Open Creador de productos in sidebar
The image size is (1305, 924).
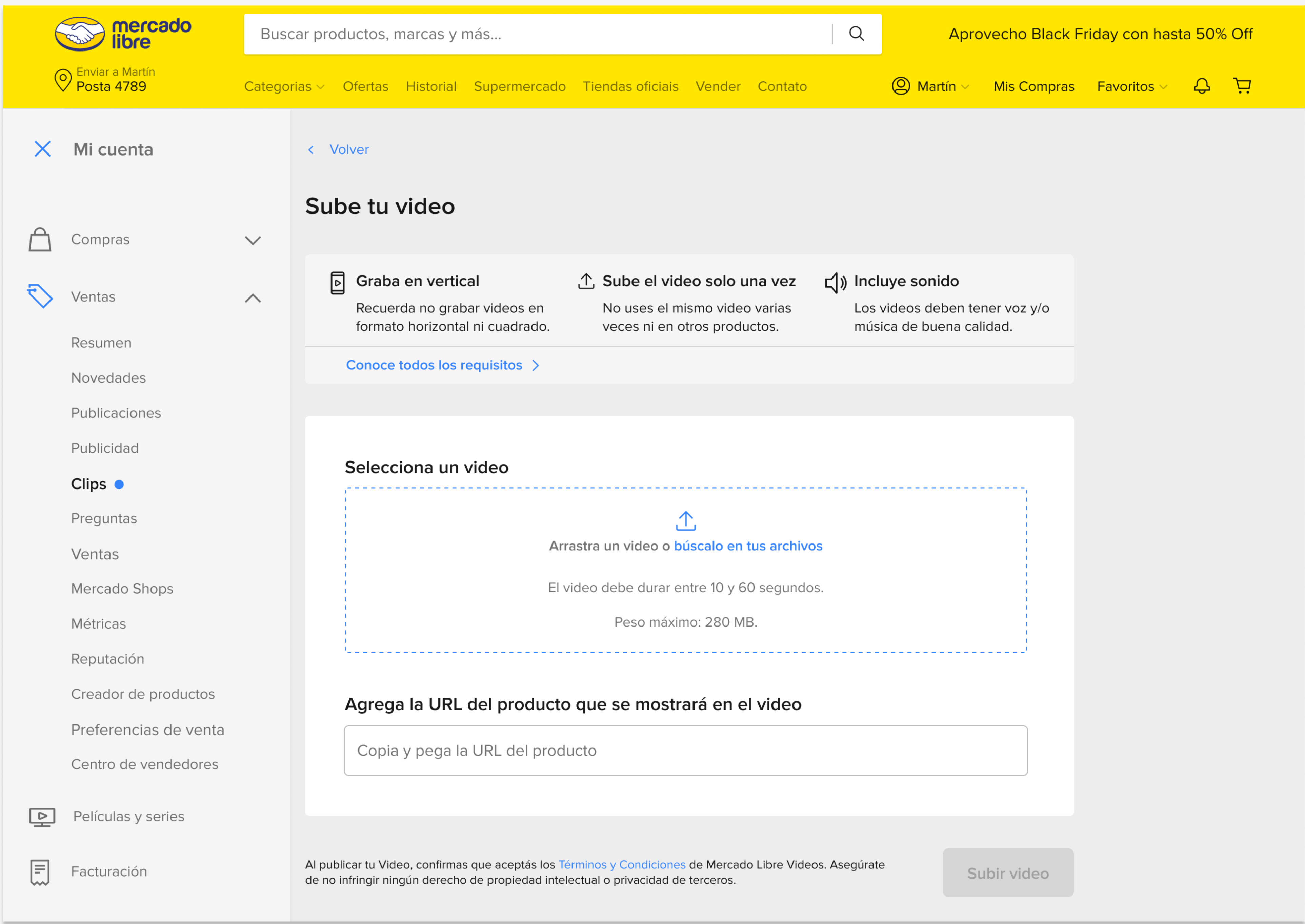click(143, 695)
